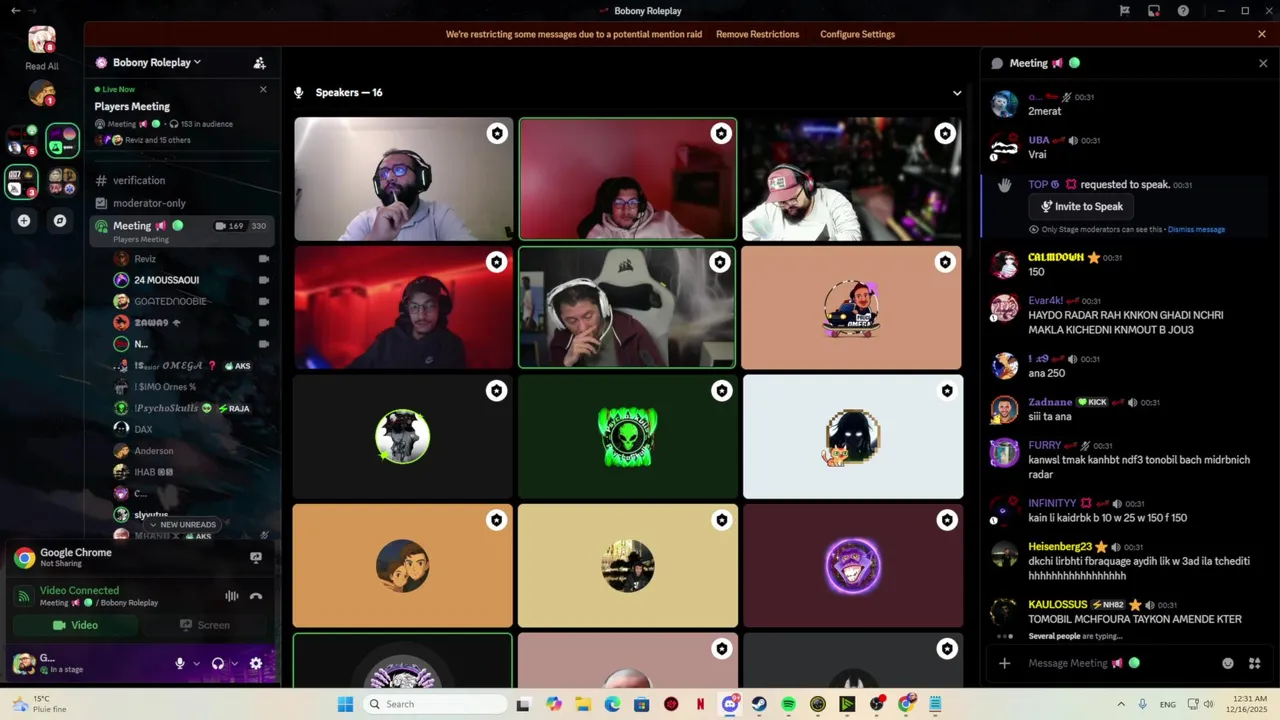Select the green alien avatar tile
This screenshot has width=1280, height=720.
pyautogui.click(x=627, y=437)
